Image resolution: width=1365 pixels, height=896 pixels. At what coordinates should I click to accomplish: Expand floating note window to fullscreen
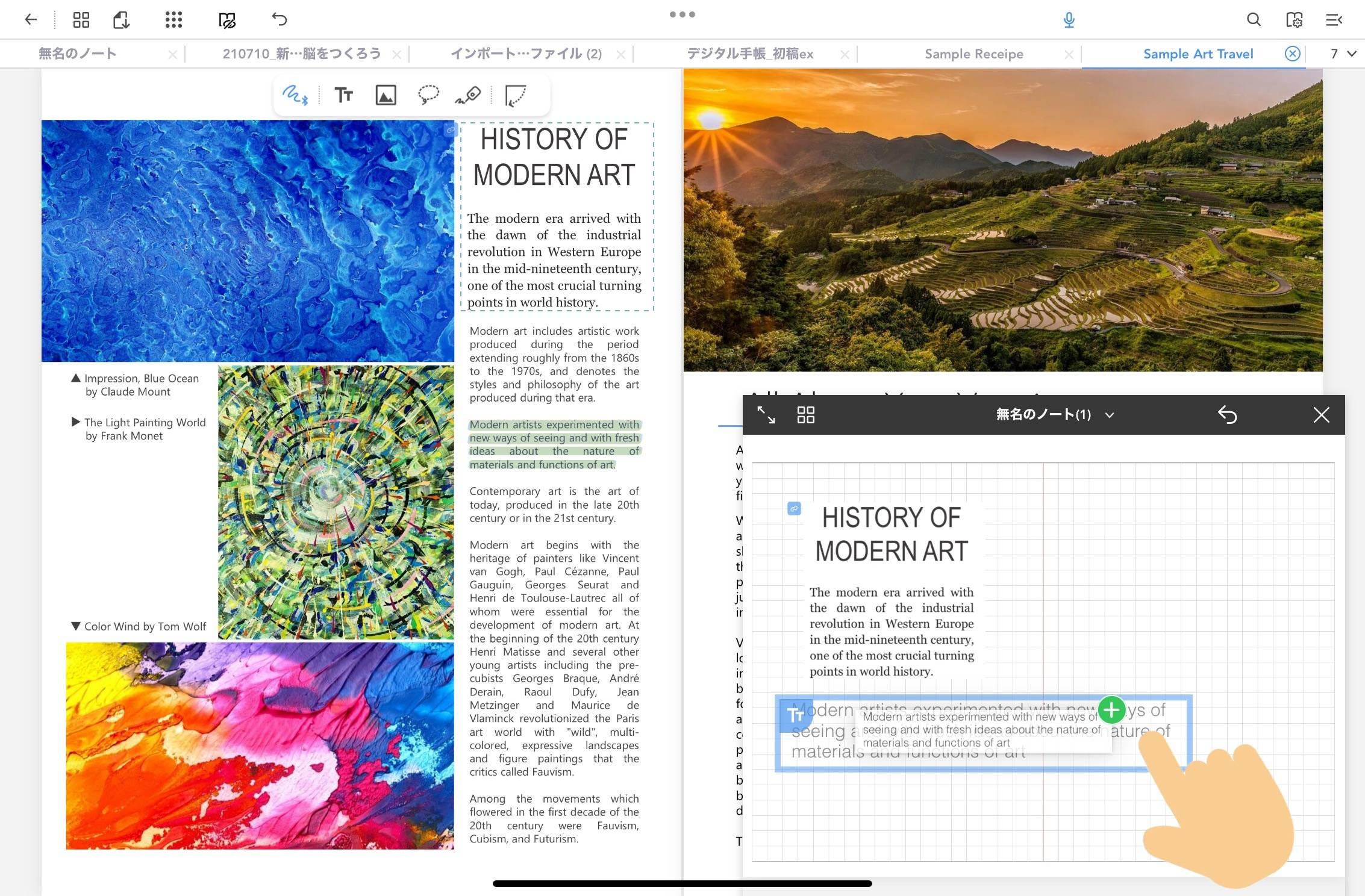pyautogui.click(x=766, y=415)
